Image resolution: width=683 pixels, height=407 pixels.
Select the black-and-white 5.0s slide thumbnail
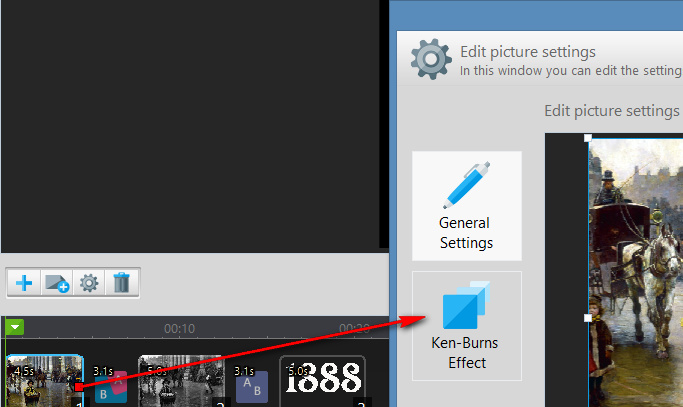(x=181, y=381)
